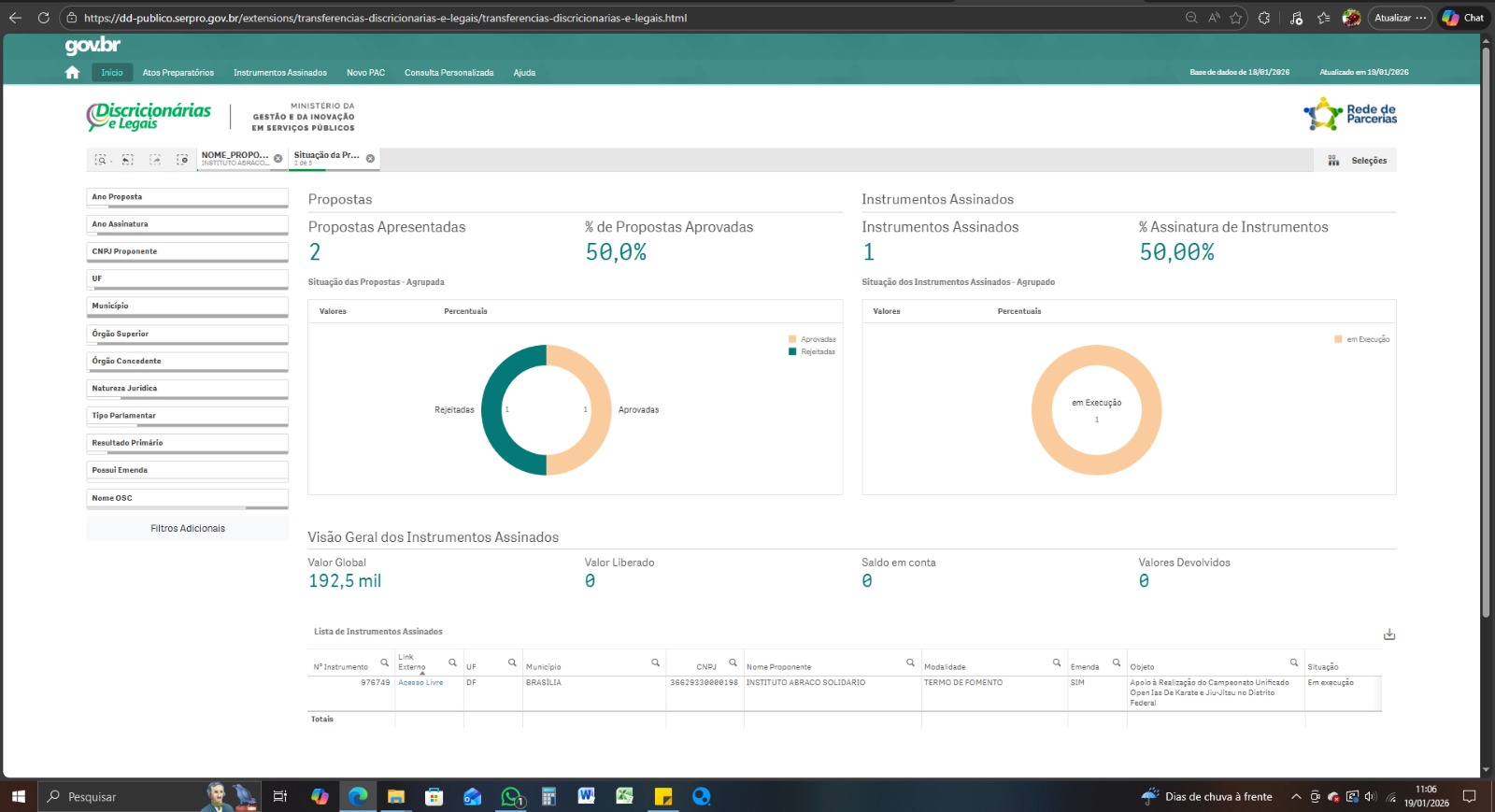Image resolution: width=1495 pixels, height=812 pixels.
Task: Search within the Nº Instrumento column
Action: coord(384,662)
